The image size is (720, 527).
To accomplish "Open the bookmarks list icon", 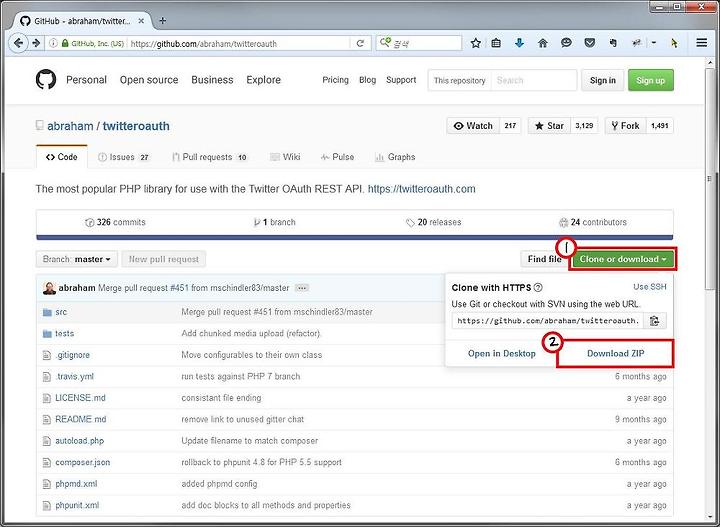I will pyautogui.click(x=496, y=43).
